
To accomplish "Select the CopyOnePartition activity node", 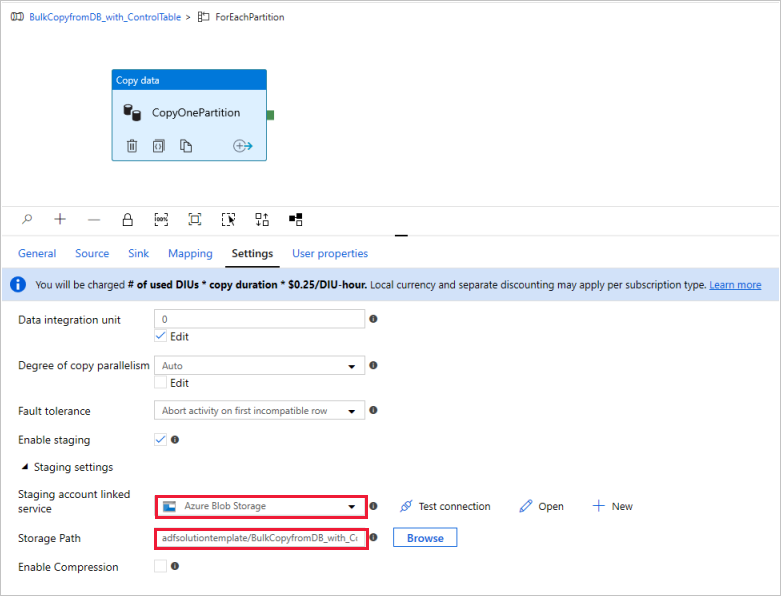I will coord(189,115).
